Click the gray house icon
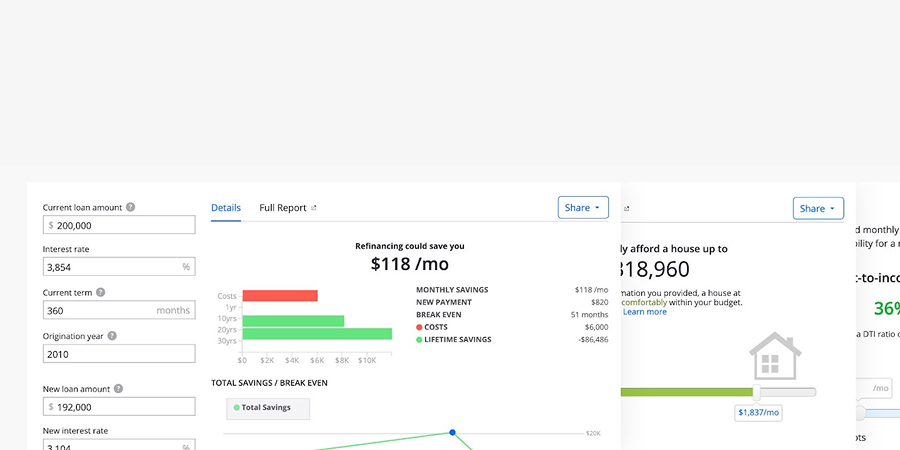Image resolution: width=900 pixels, height=450 pixels. click(775, 356)
